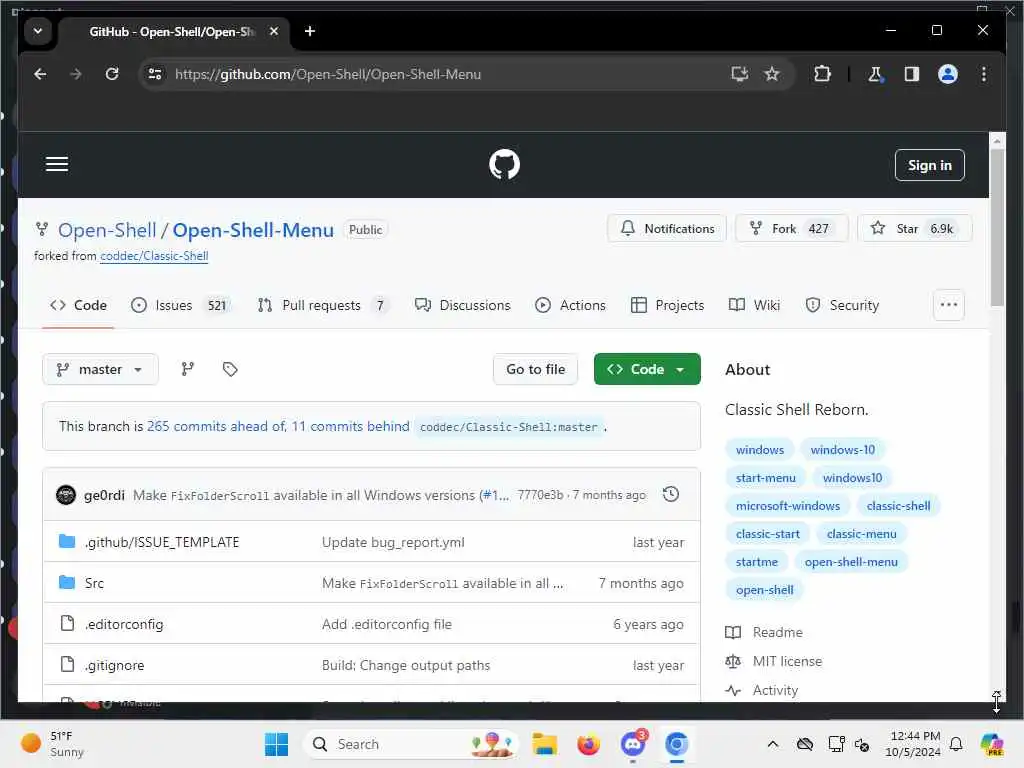Viewport: 1024px width, 768px height.
Task: Click the Windows taskbar Search box
Action: coord(410,744)
